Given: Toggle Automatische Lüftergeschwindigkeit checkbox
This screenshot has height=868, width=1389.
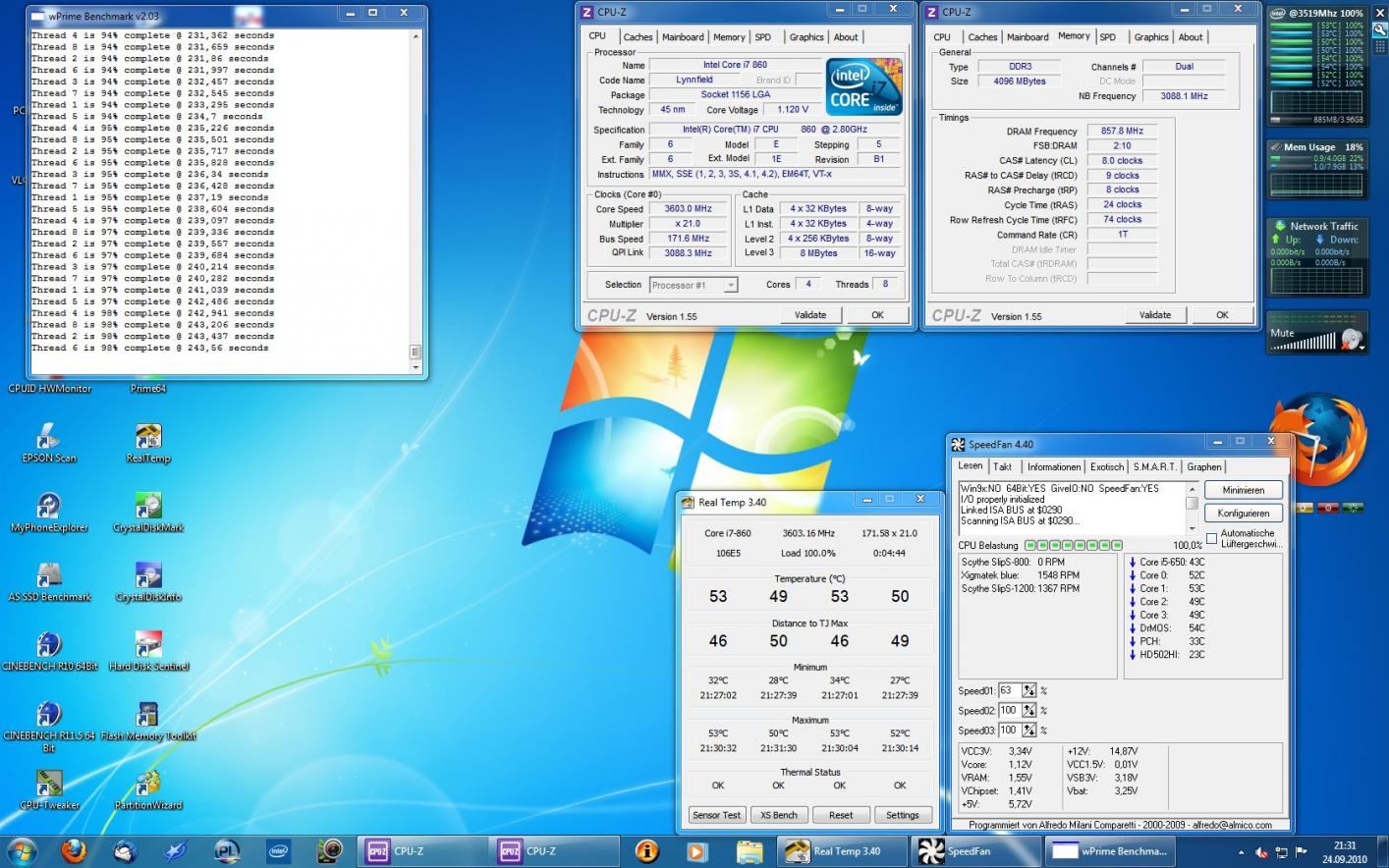Looking at the screenshot, I should 1211,538.
